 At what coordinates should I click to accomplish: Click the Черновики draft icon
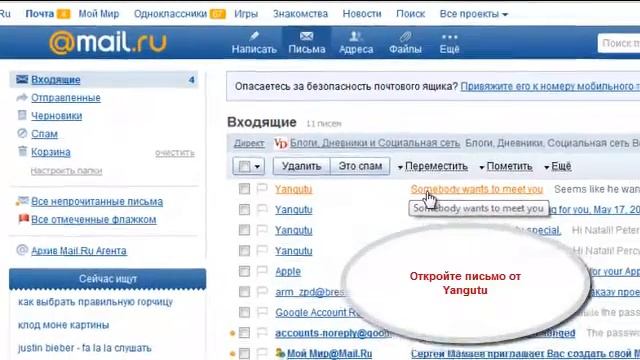coord(22,115)
